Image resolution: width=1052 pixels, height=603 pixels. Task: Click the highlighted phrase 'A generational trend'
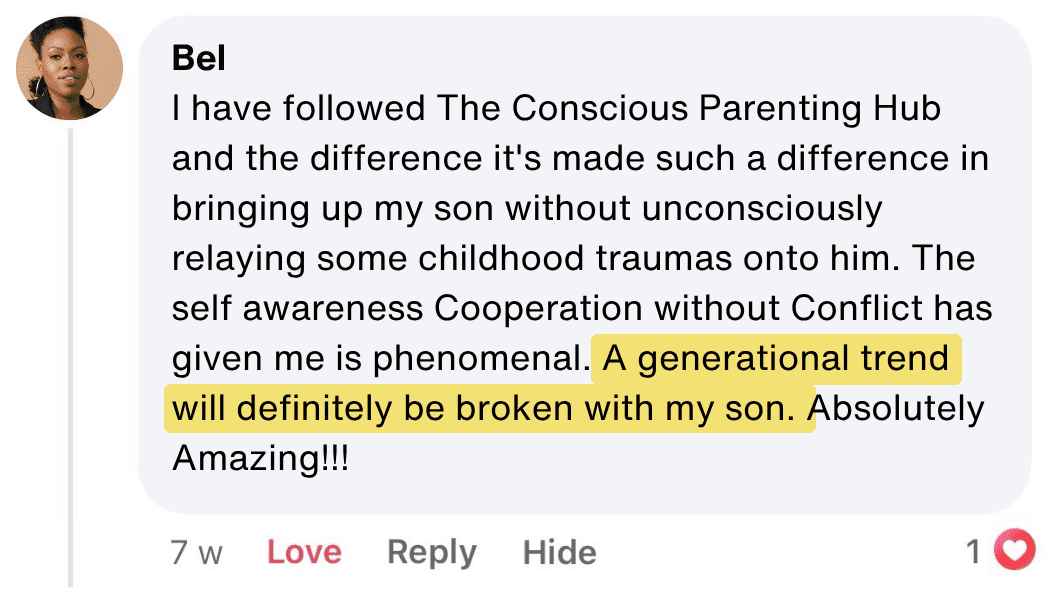pos(776,358)
